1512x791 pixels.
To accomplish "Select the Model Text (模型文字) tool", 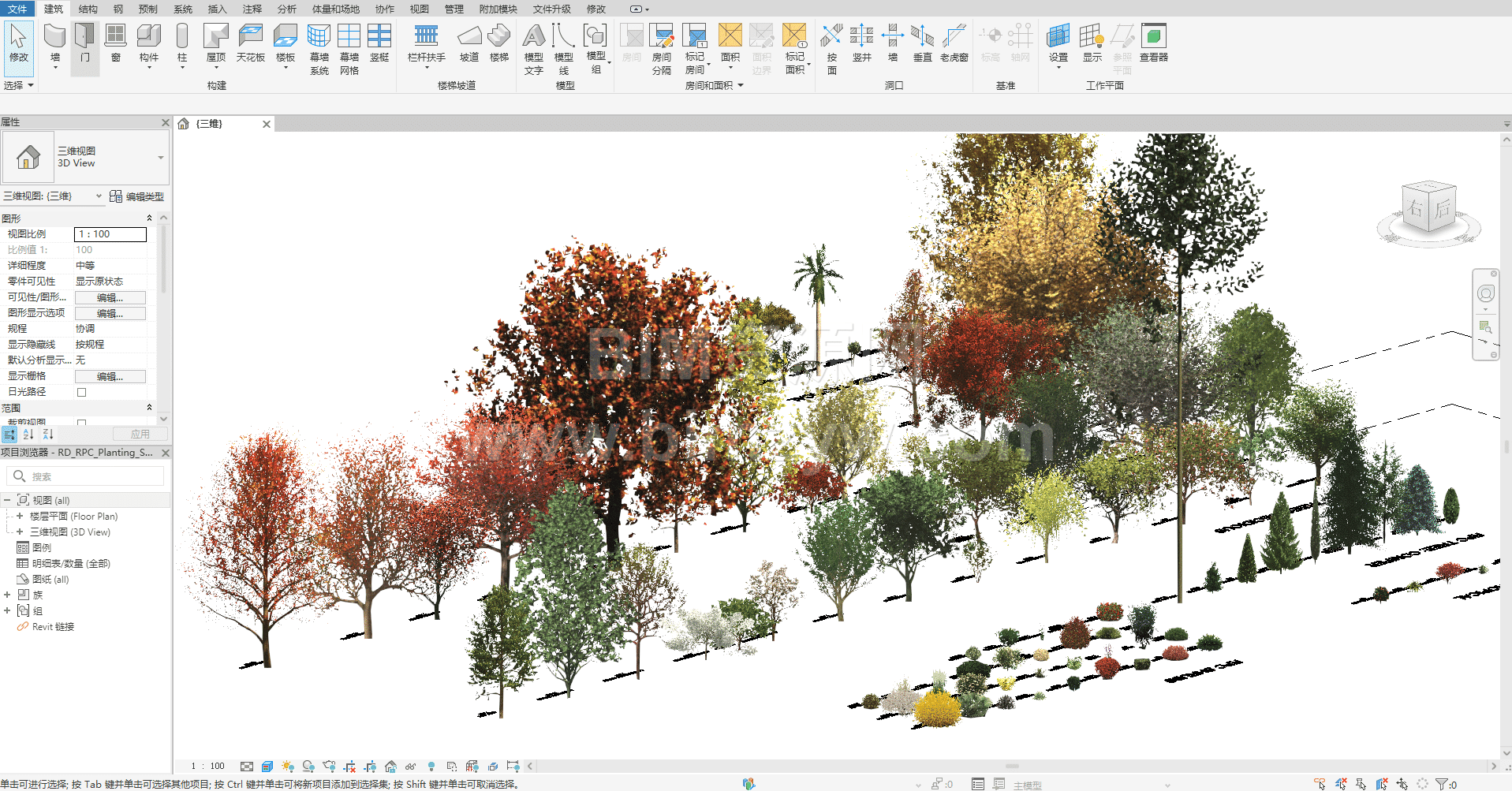I will (x=534, y=48).
